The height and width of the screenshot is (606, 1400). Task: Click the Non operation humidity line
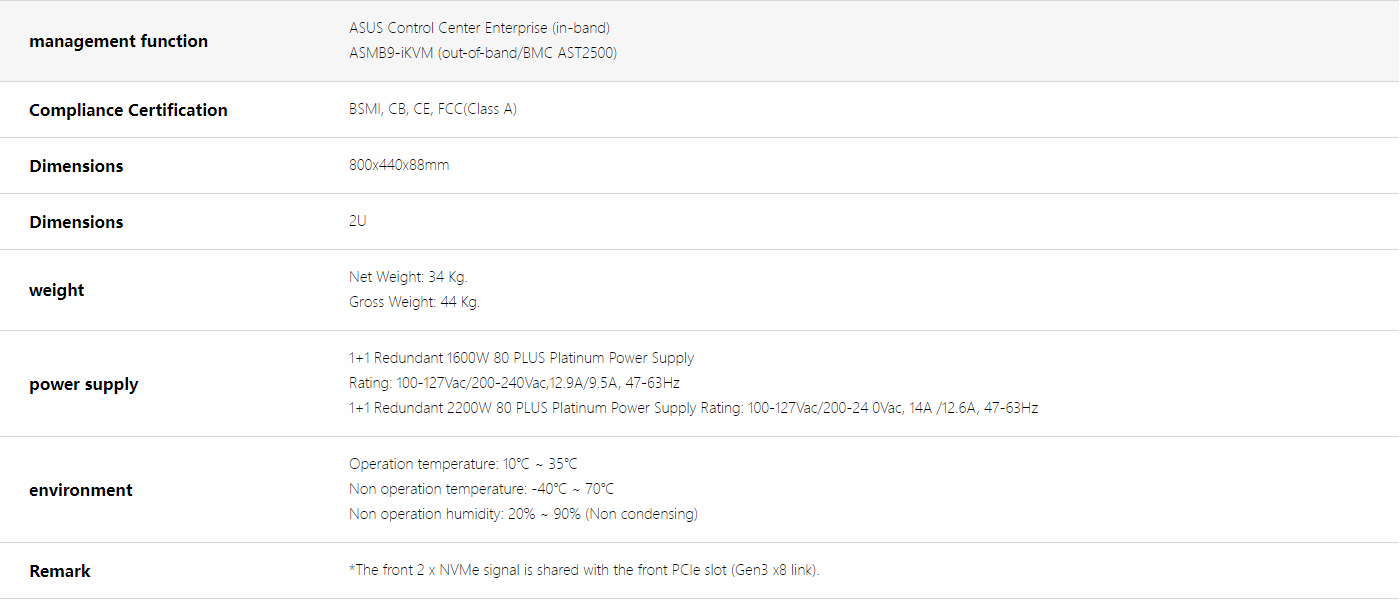(523, 514)
